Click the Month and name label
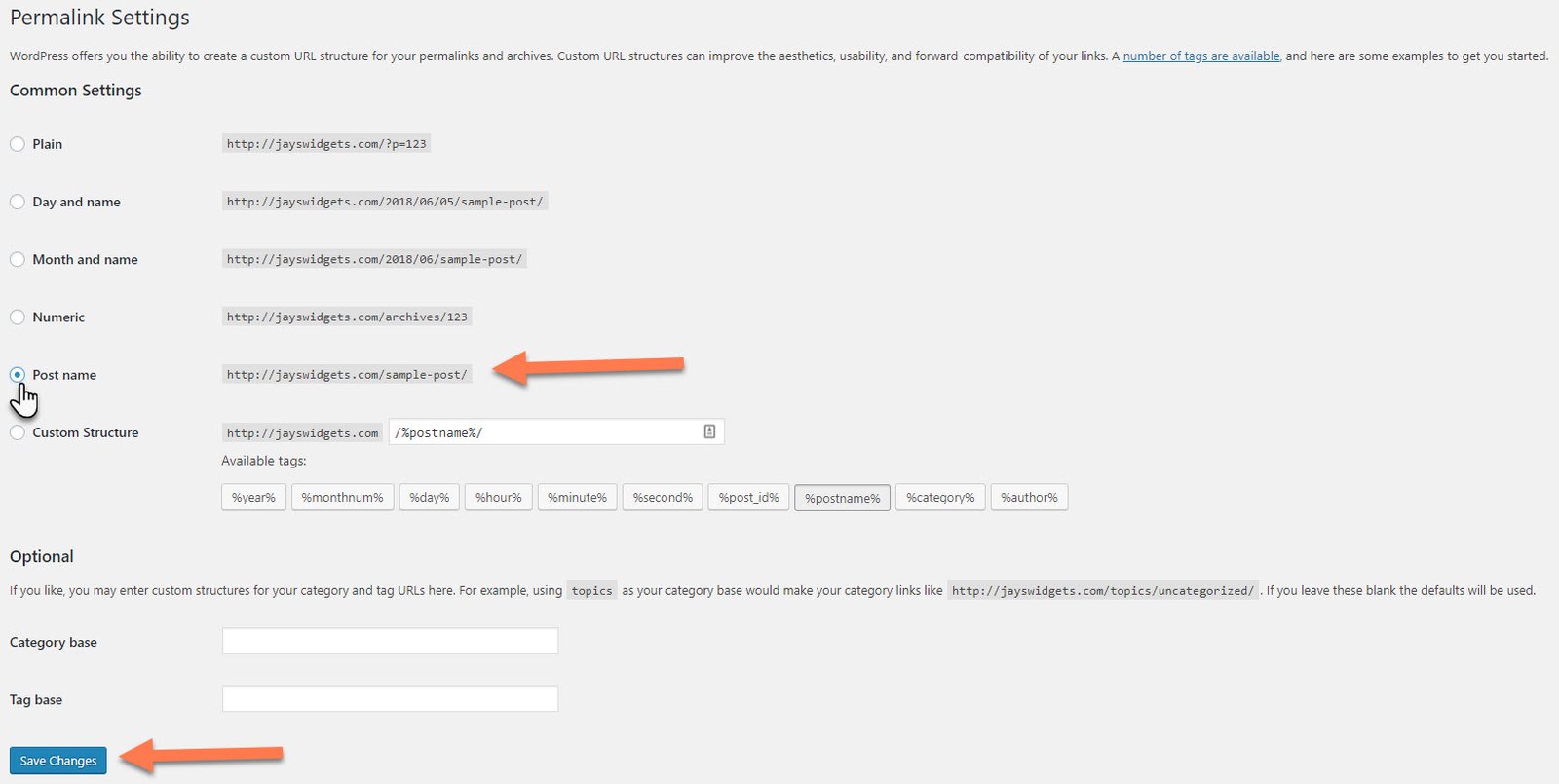Image resolution: width=1559 pixels, height=784 pixels. click(86, 259)
